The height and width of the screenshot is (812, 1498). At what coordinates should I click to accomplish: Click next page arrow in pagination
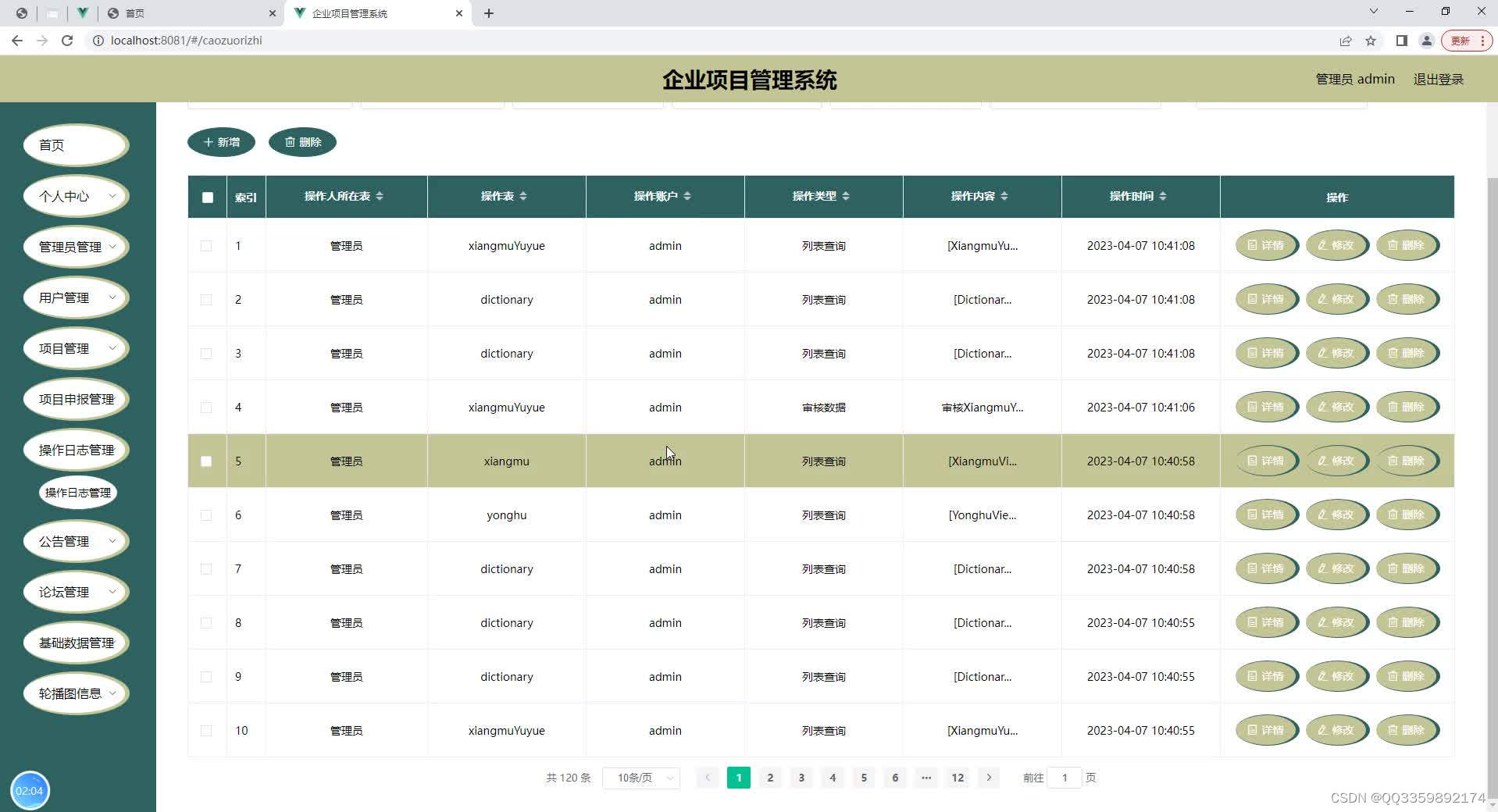pyautogui.click(x=989, y=778)
